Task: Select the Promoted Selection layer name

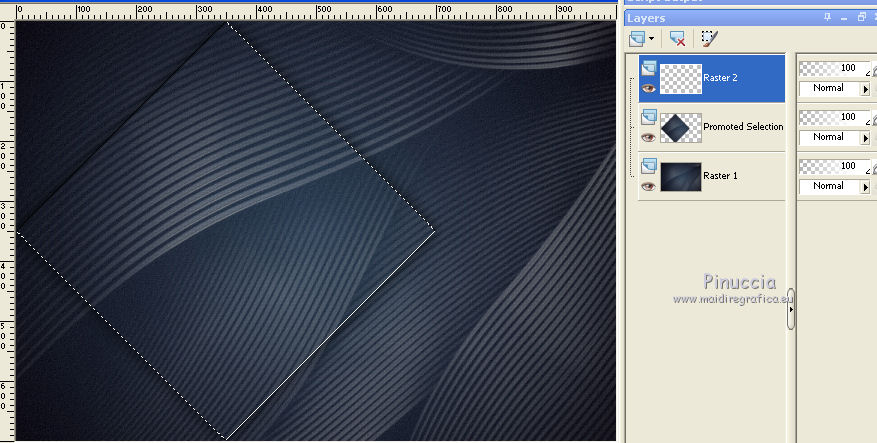Action: point(743,127)
